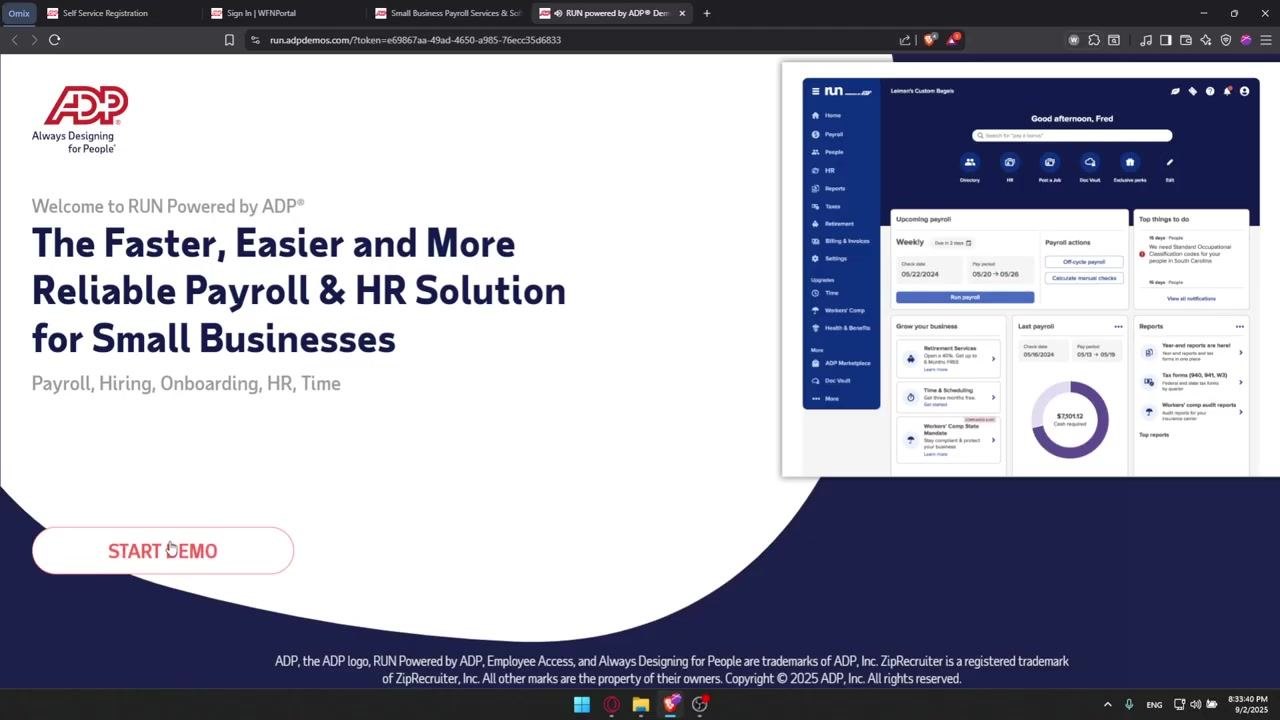The width and height of the screenshot is (1280, 720).
Task: Switch to the Sign In | WFNPortal tab
Action: pos(284,13)
